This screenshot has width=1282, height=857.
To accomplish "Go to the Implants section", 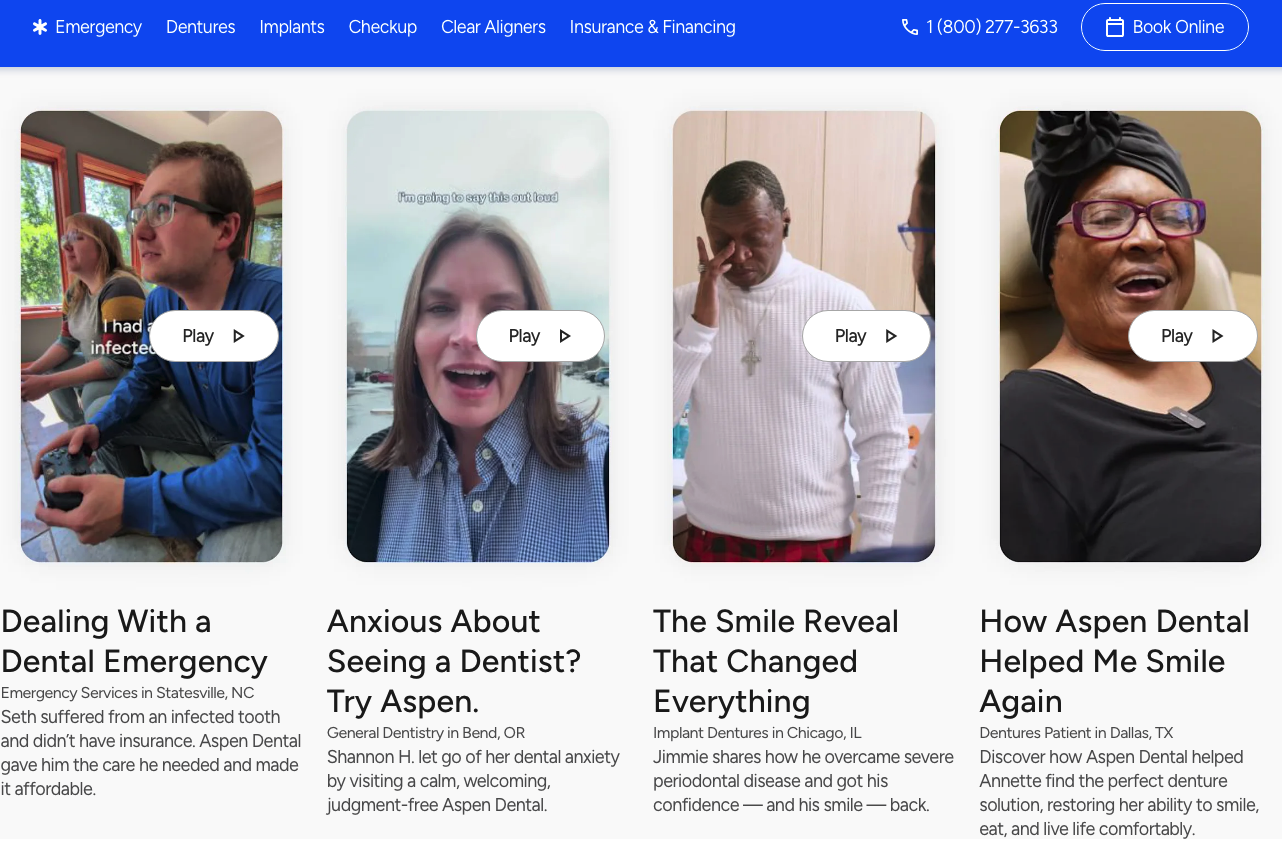I will click(292, 27).
